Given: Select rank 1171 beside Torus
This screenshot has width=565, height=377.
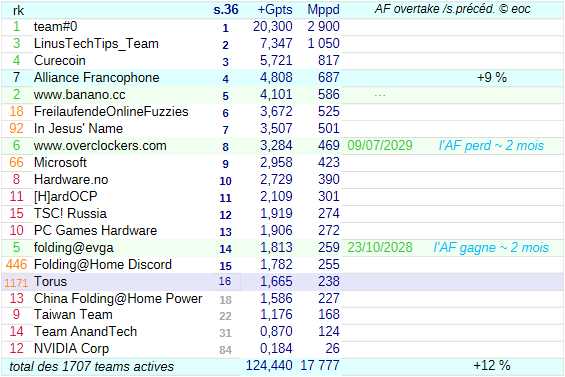Looking at the screenshot, I should 16,283.
